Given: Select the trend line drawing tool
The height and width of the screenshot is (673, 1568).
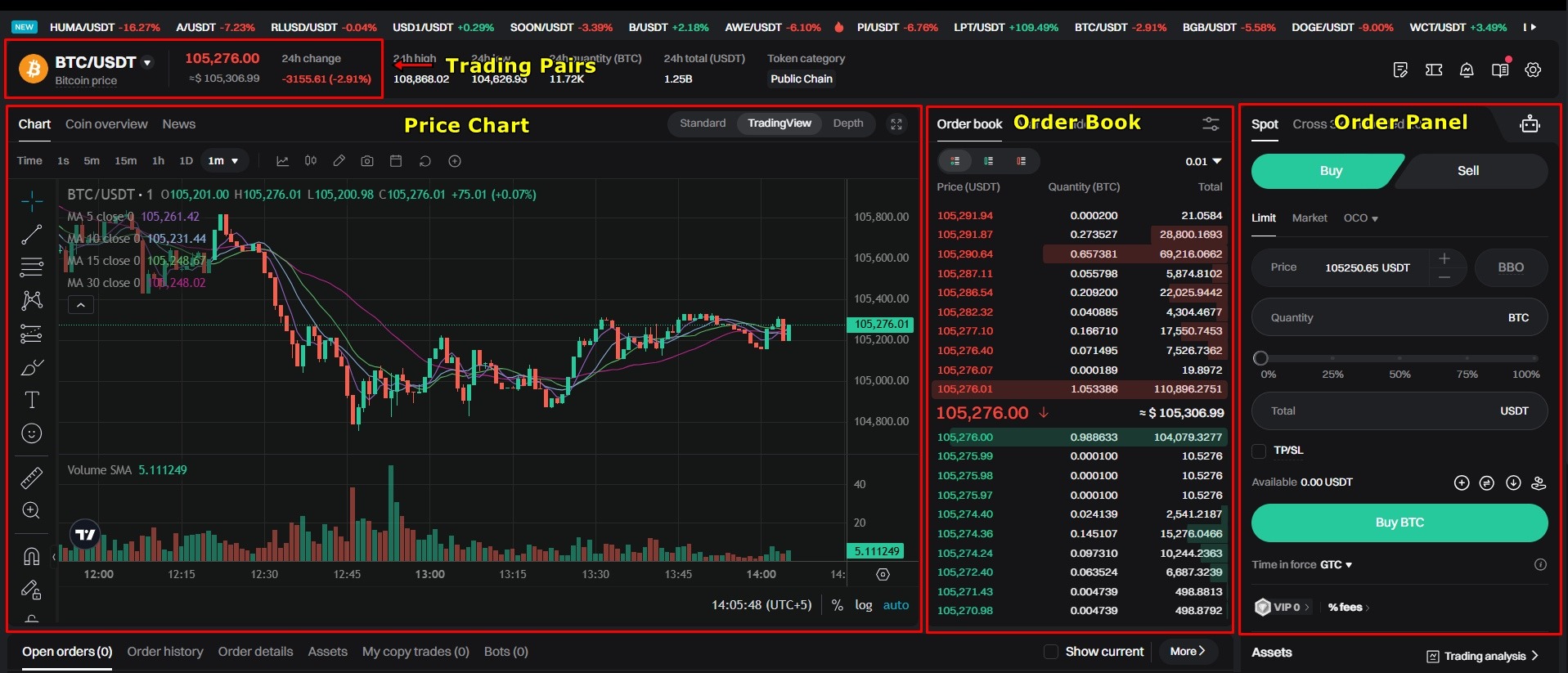Looking at the screenshot, I should click(x=32, y=235).
